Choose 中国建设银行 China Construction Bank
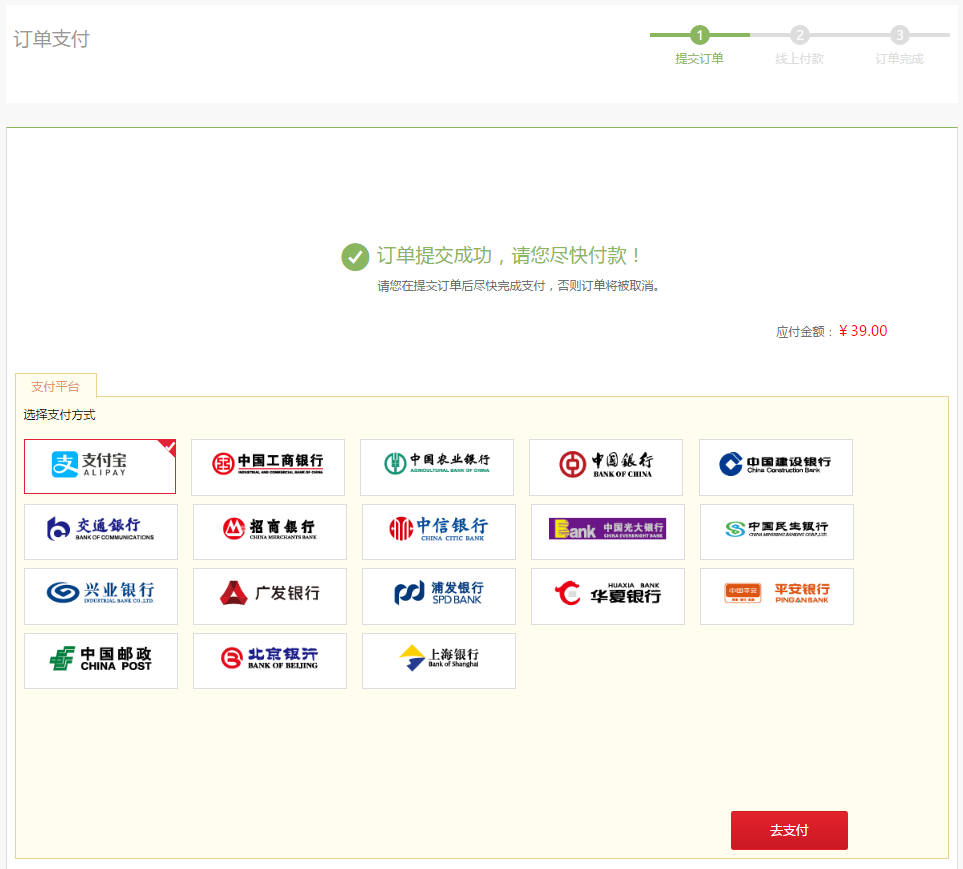Image resolution: width=963 pixels, height=869 pixels. coord(776,467)
